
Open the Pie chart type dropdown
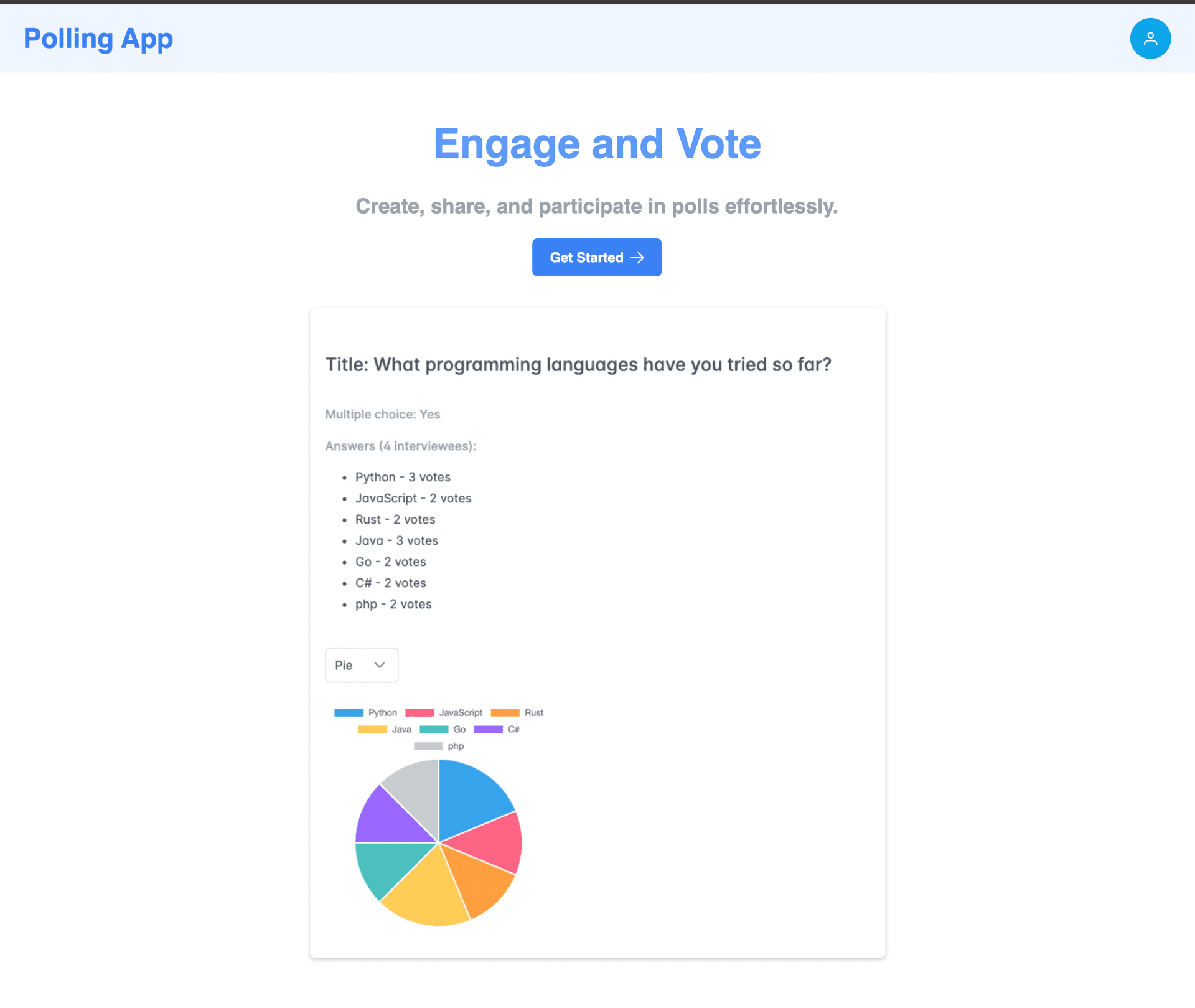(x=361, y=665)
